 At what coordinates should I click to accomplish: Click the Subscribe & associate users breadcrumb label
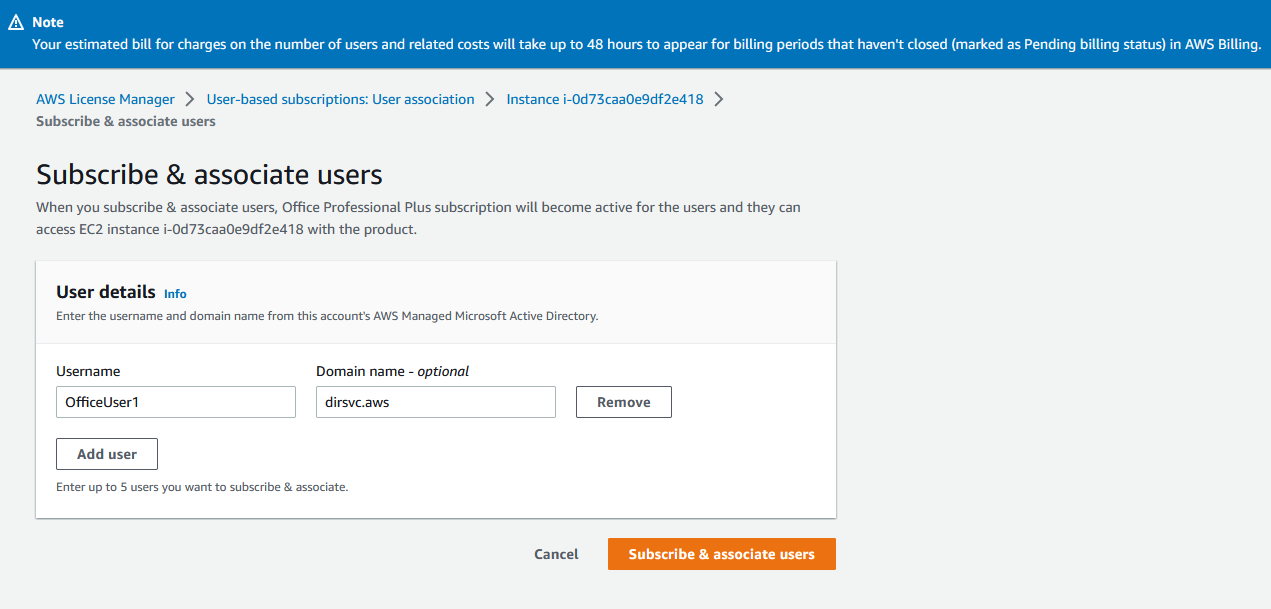tap(125, 120)
